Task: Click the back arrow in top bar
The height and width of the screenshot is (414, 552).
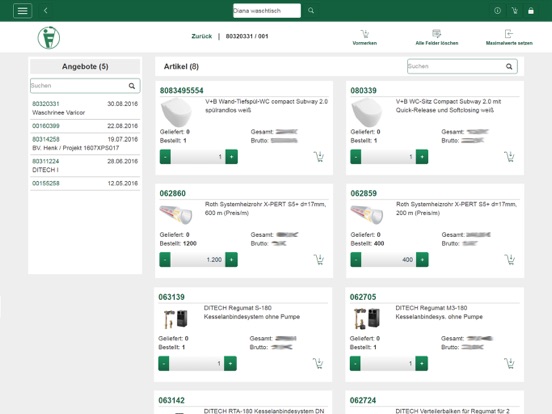Action: 45,11
